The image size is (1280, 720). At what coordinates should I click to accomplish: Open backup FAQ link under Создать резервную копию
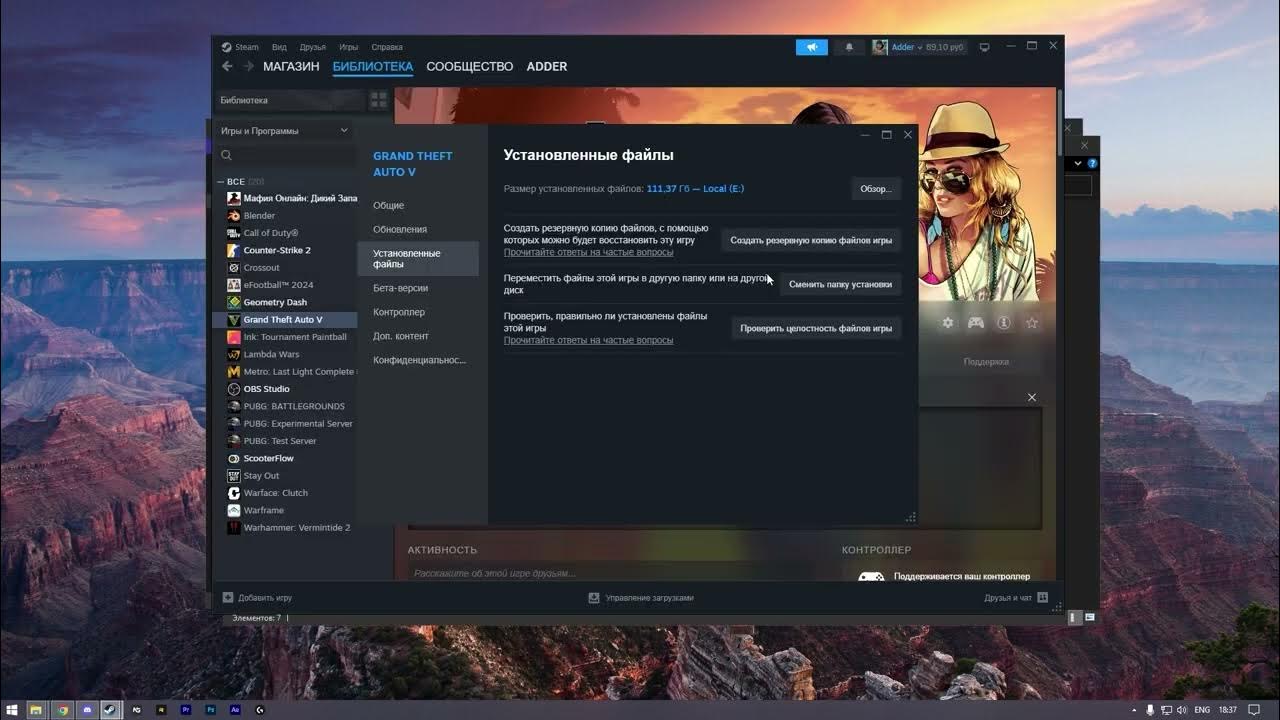[x=588, y=252]
